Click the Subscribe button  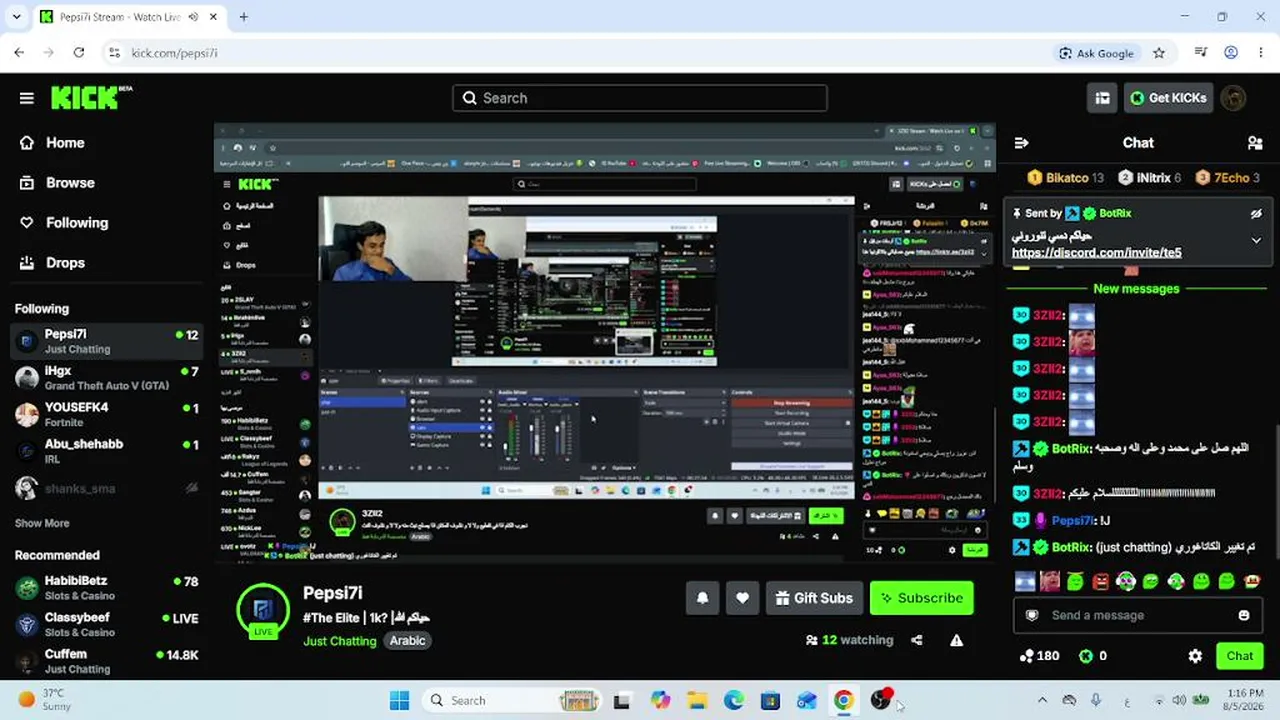921,598
